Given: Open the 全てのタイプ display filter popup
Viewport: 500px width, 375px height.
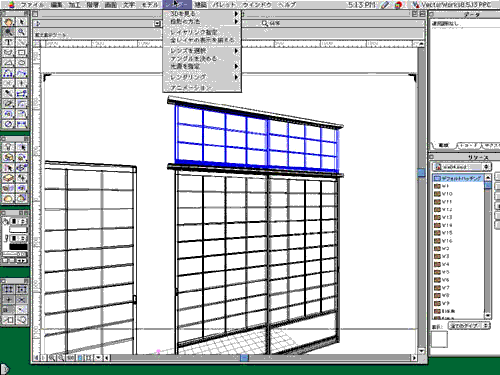Looking at the screenshot, I should tap(469, 326).
